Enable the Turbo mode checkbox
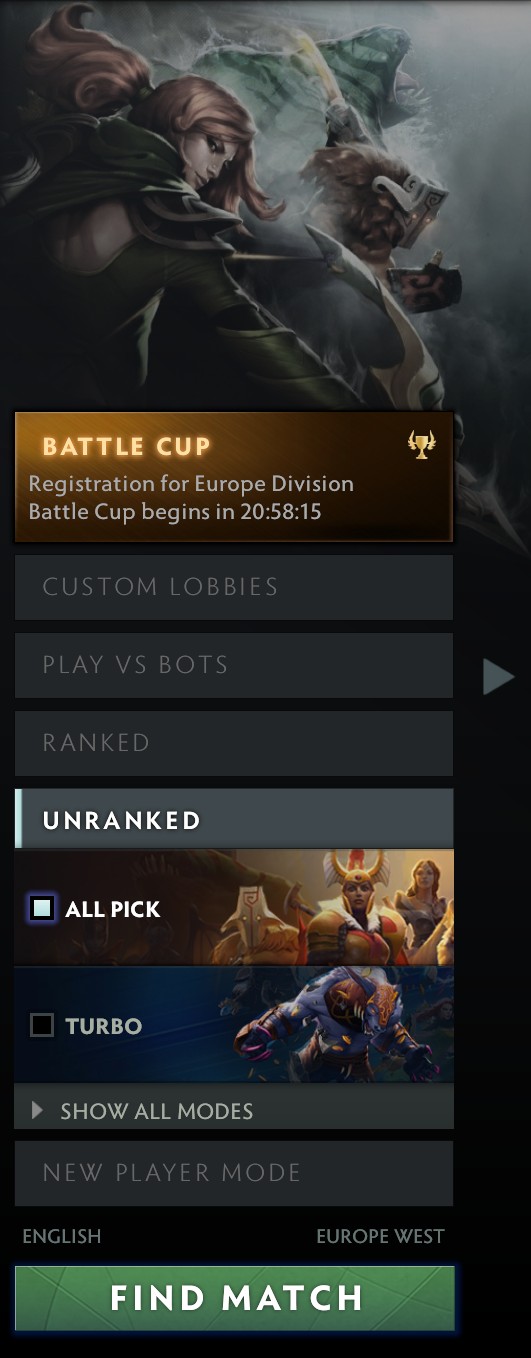This screenshot has width=531, height=1358. click(x=42, y=1025)
